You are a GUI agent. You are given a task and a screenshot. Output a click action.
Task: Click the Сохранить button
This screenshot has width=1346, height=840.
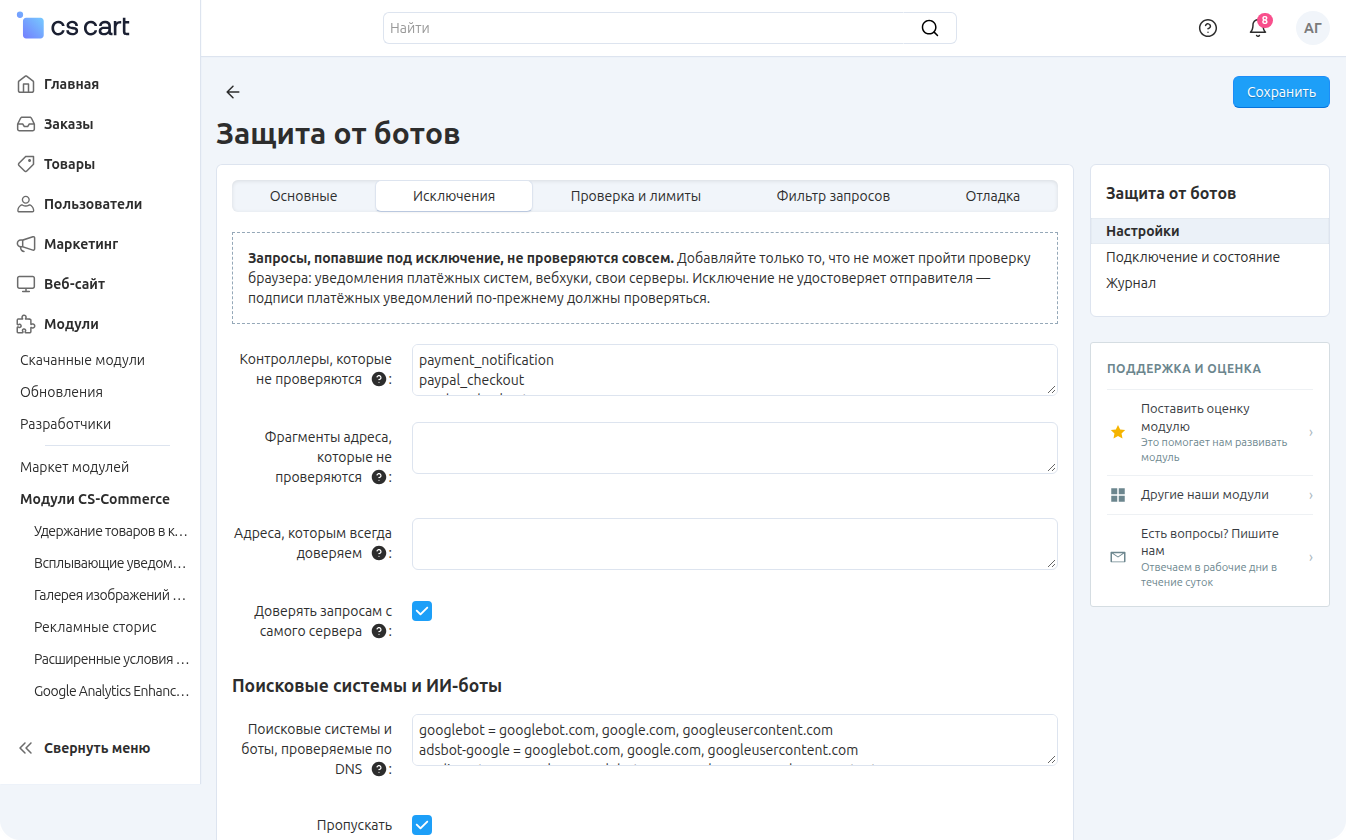coord(1281,92)
